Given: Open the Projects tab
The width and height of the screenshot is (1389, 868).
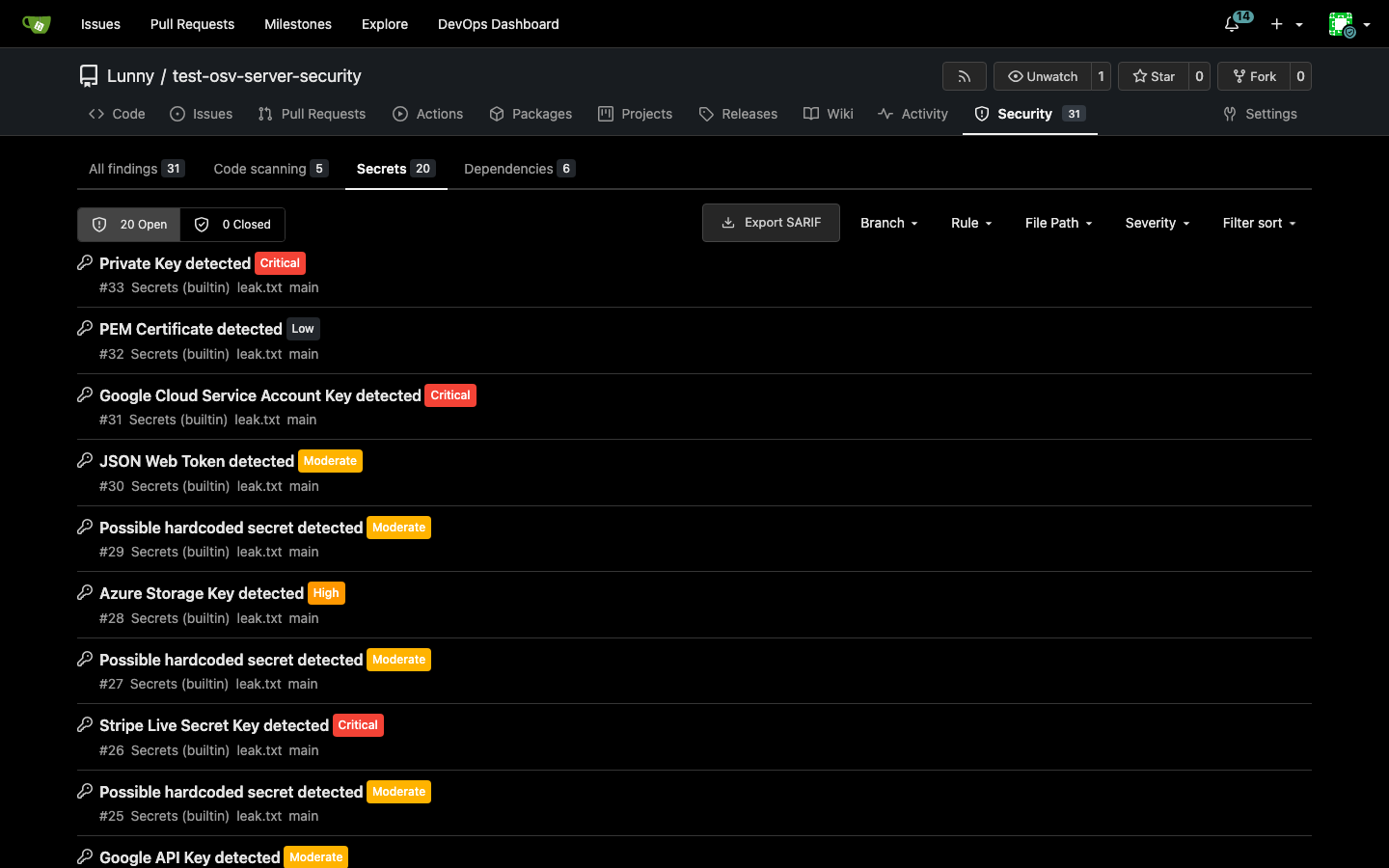Looking at the screenshot, I should click(635, 114).
